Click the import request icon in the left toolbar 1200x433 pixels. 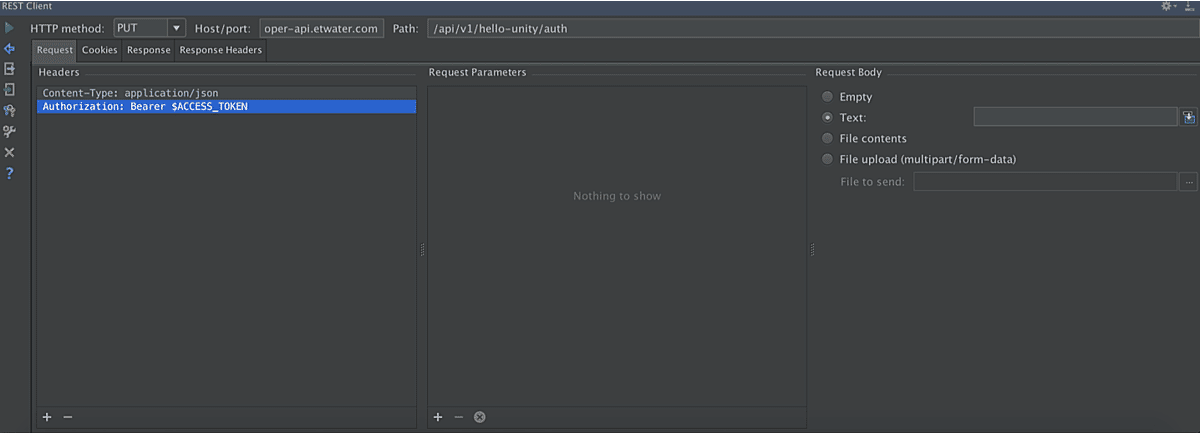[10, 89]
